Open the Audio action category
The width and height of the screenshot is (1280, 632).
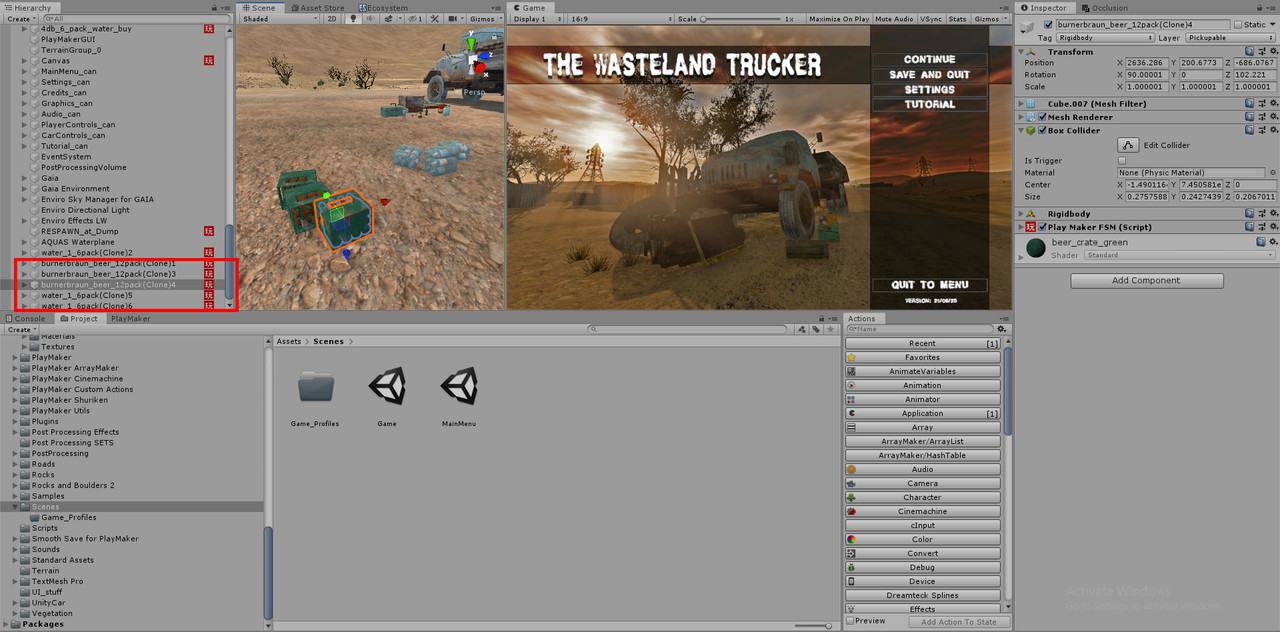point(922,469)
